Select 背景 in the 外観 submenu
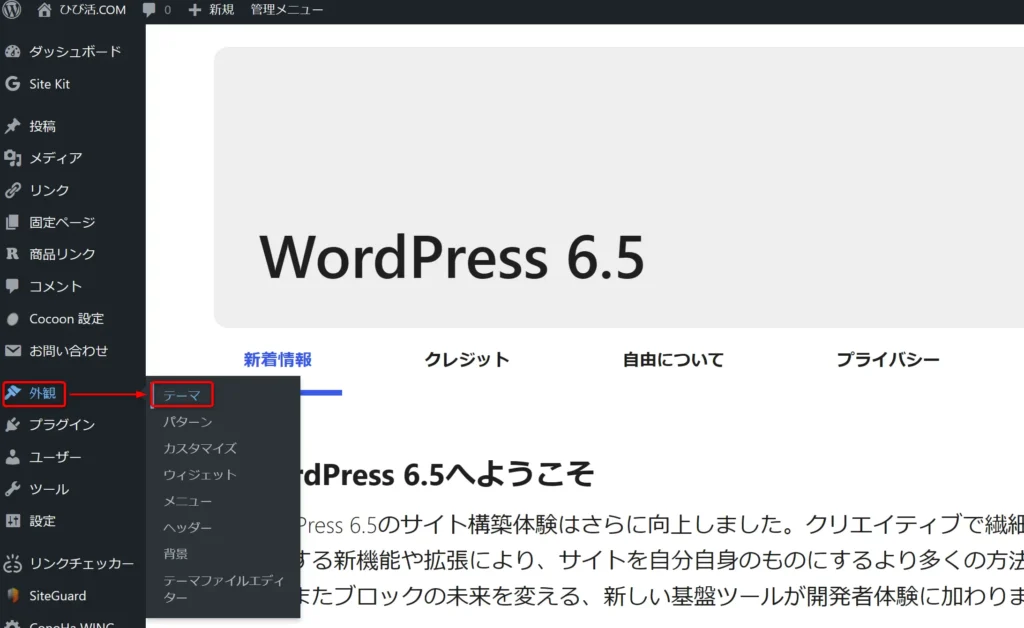 (x=176, y=554)
